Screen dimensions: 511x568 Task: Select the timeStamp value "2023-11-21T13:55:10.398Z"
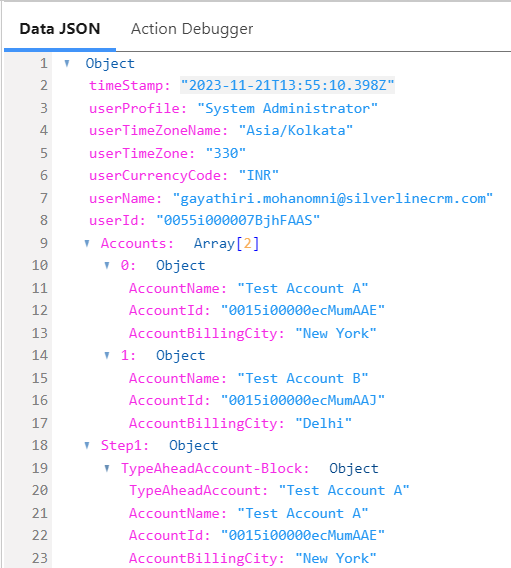pyautogui.click(x=288, y=85)
